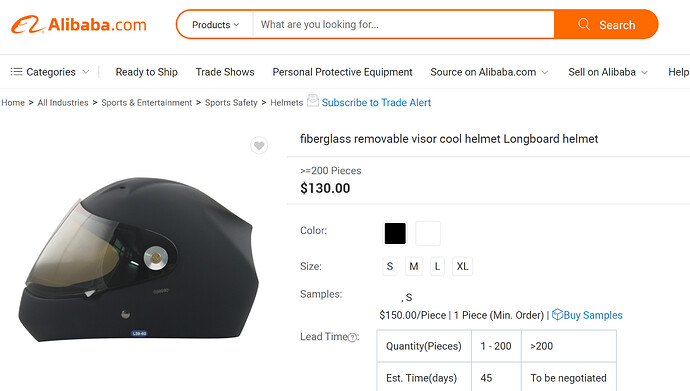Viewport: 690px width, 391px height.
Task: Open Personal Protective Equipment page
Action: click(342, 72)
